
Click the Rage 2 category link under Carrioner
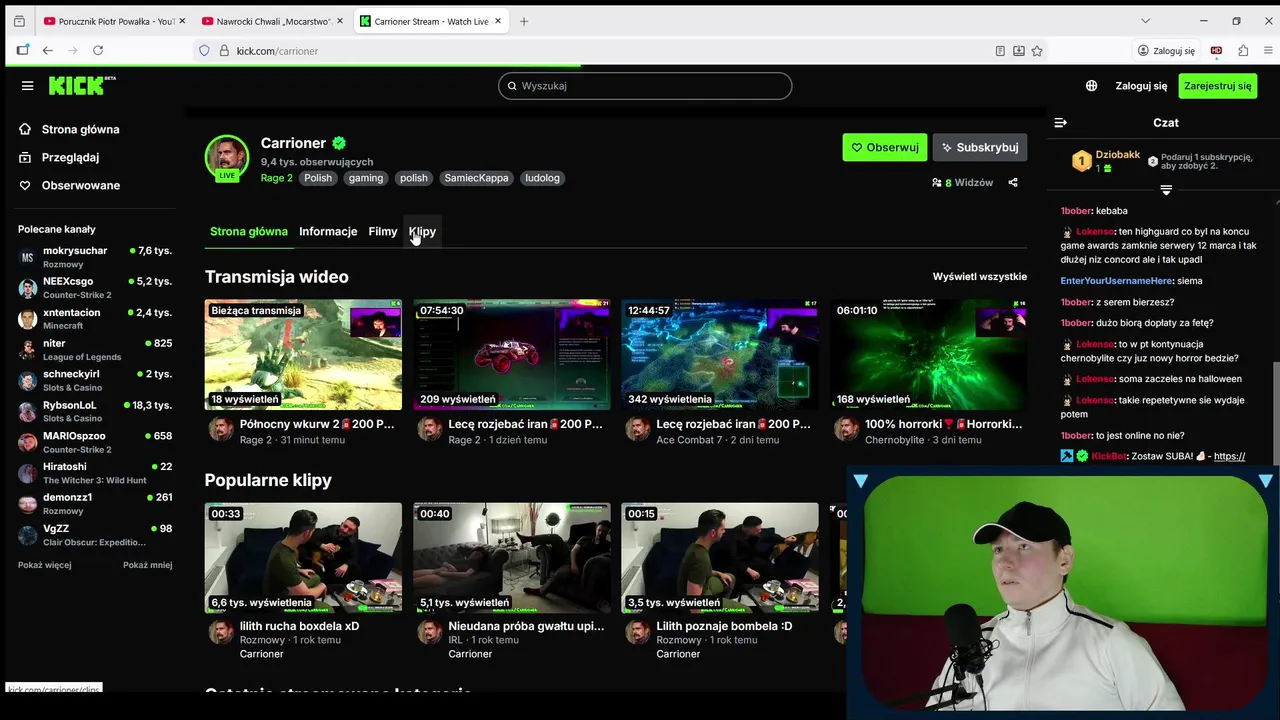[277, 178]
